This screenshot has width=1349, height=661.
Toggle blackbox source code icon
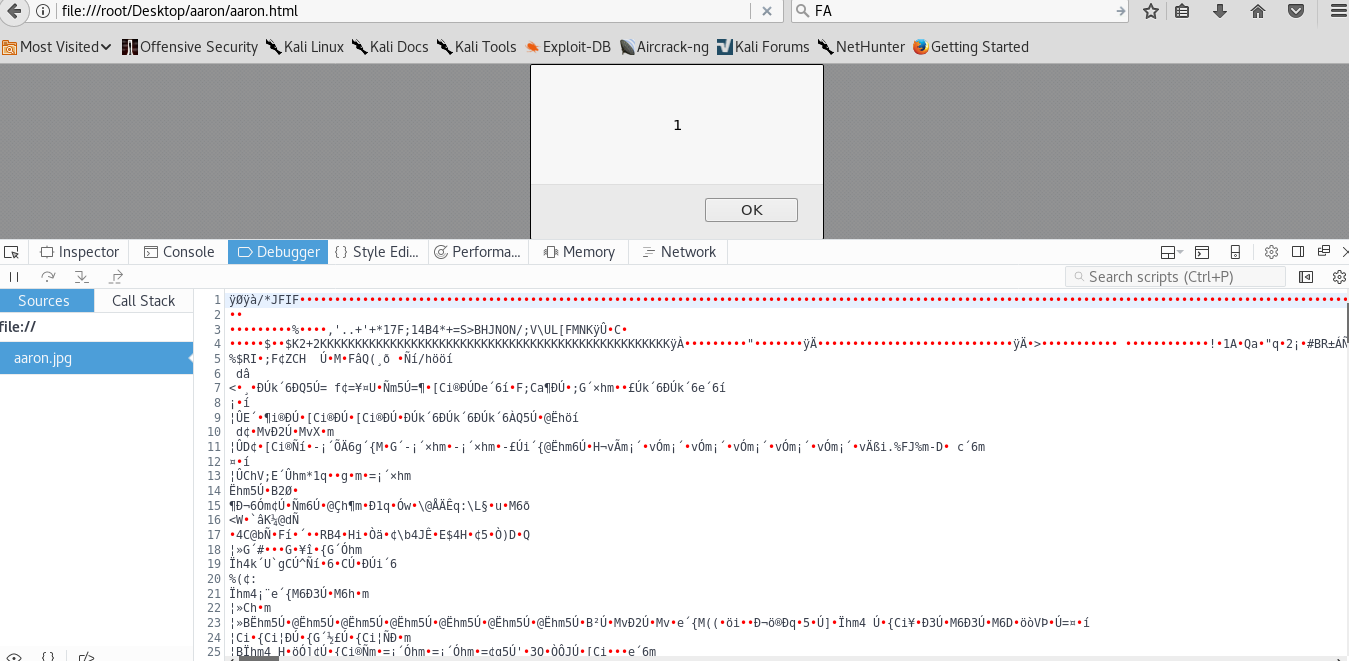click(85, 657)
